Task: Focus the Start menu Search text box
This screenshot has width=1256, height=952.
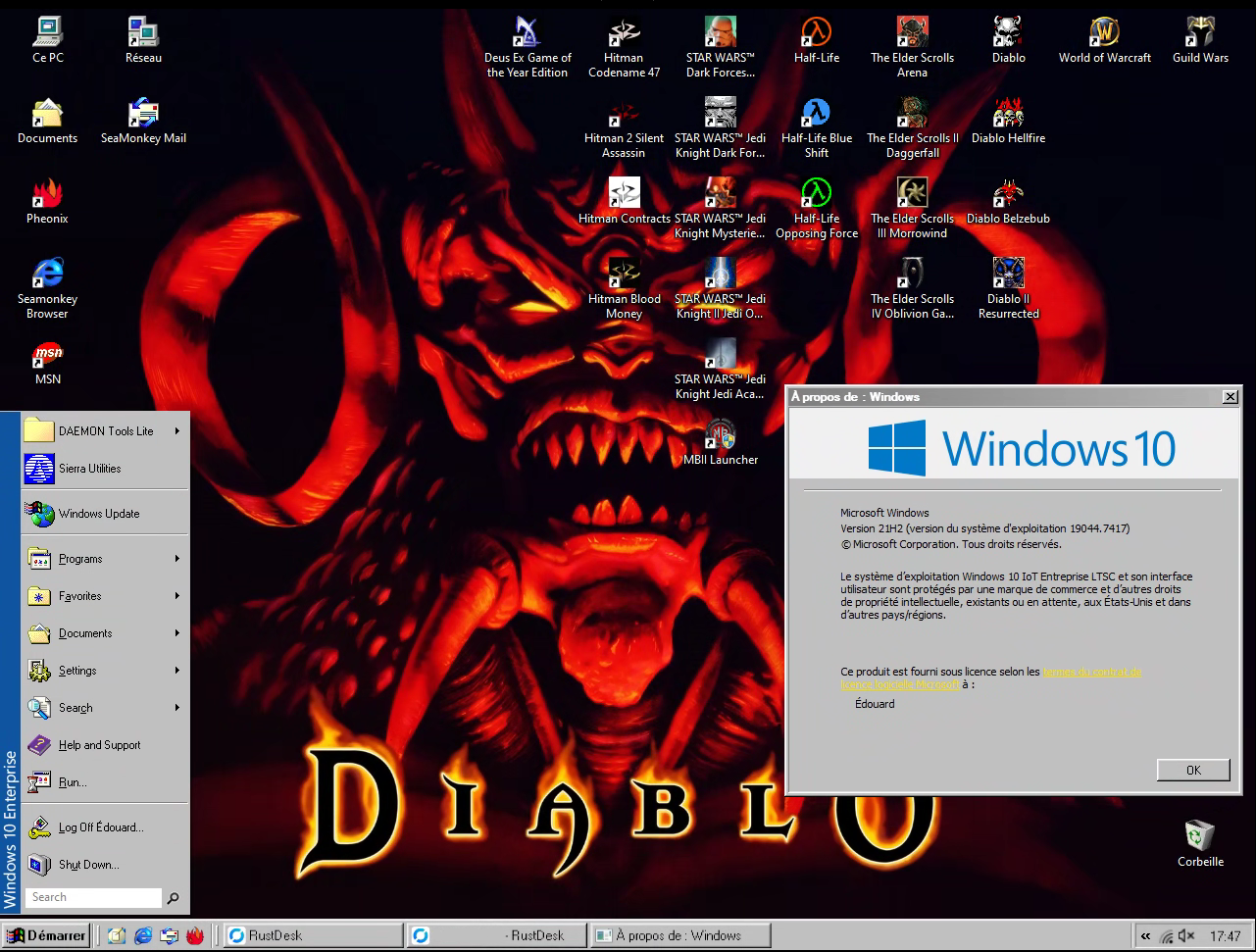Action: 93,897
